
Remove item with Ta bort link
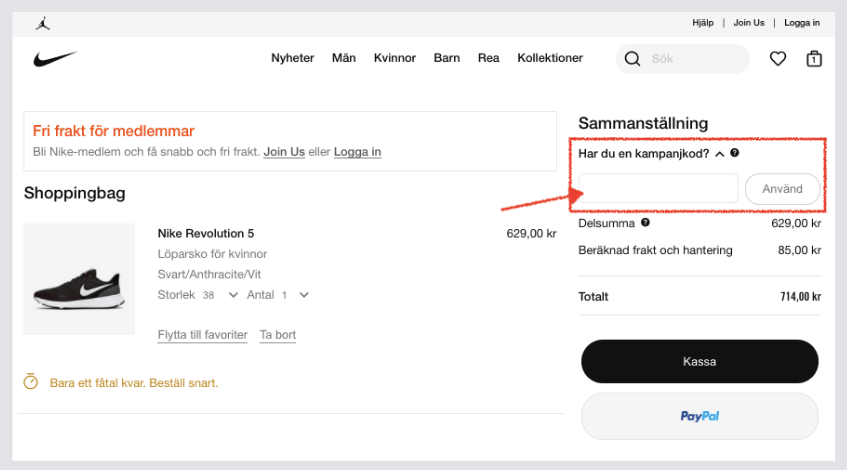(x=278, y=335)
